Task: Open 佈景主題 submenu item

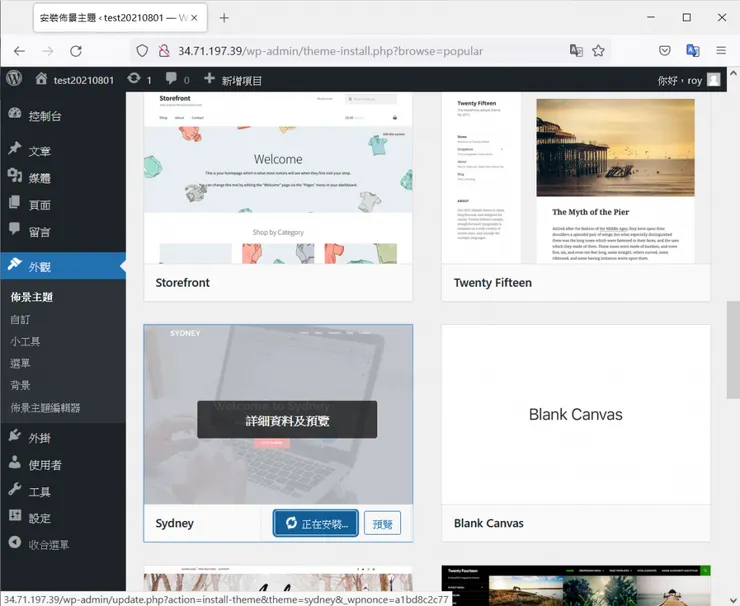Action: [x=32, y=297]
